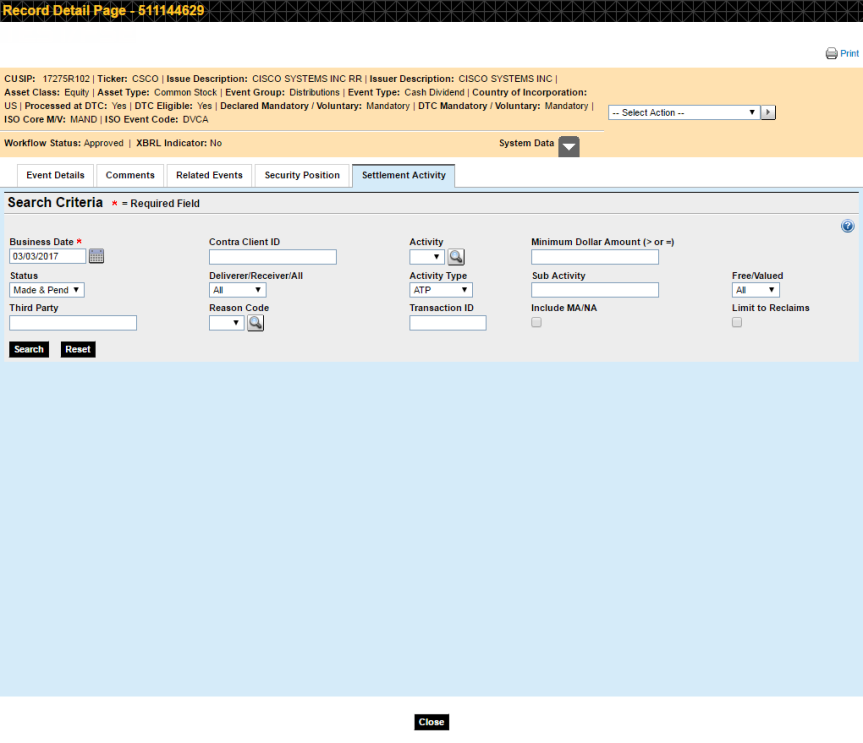Open the Related Events tab

click(209, 176)
